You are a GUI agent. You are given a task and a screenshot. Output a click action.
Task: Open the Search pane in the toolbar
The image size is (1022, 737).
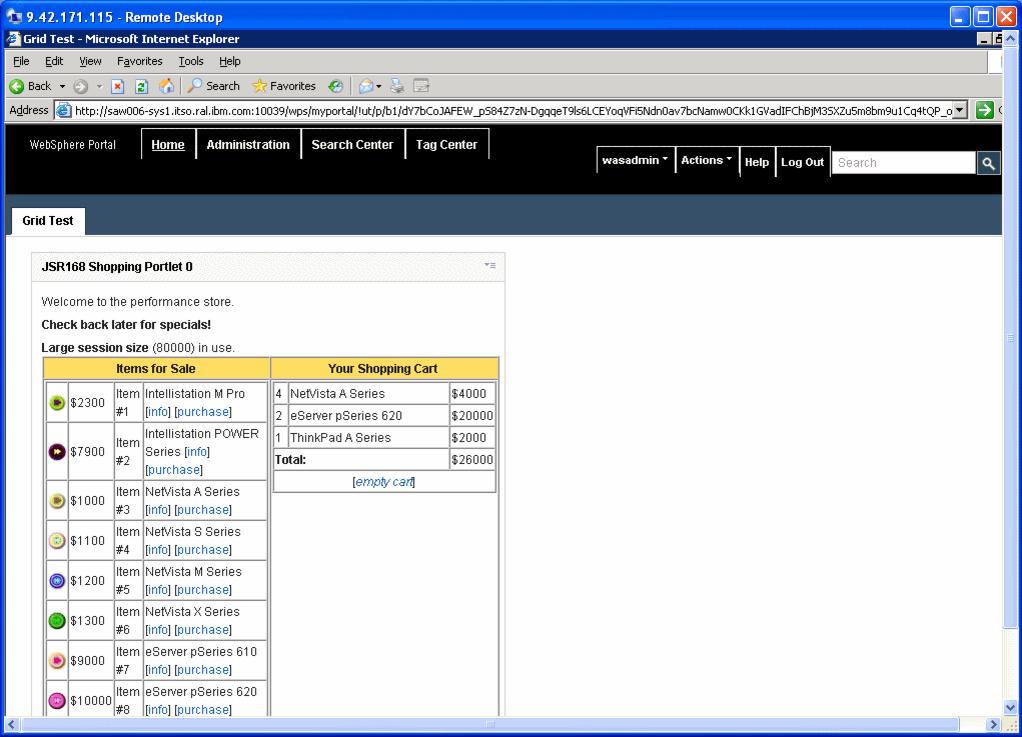click(x=214, y=86)
